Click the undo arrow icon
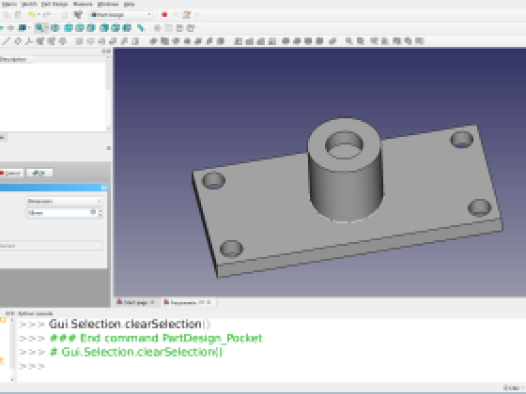The height and width of the screenshot is (394, 526). [32, 15]
